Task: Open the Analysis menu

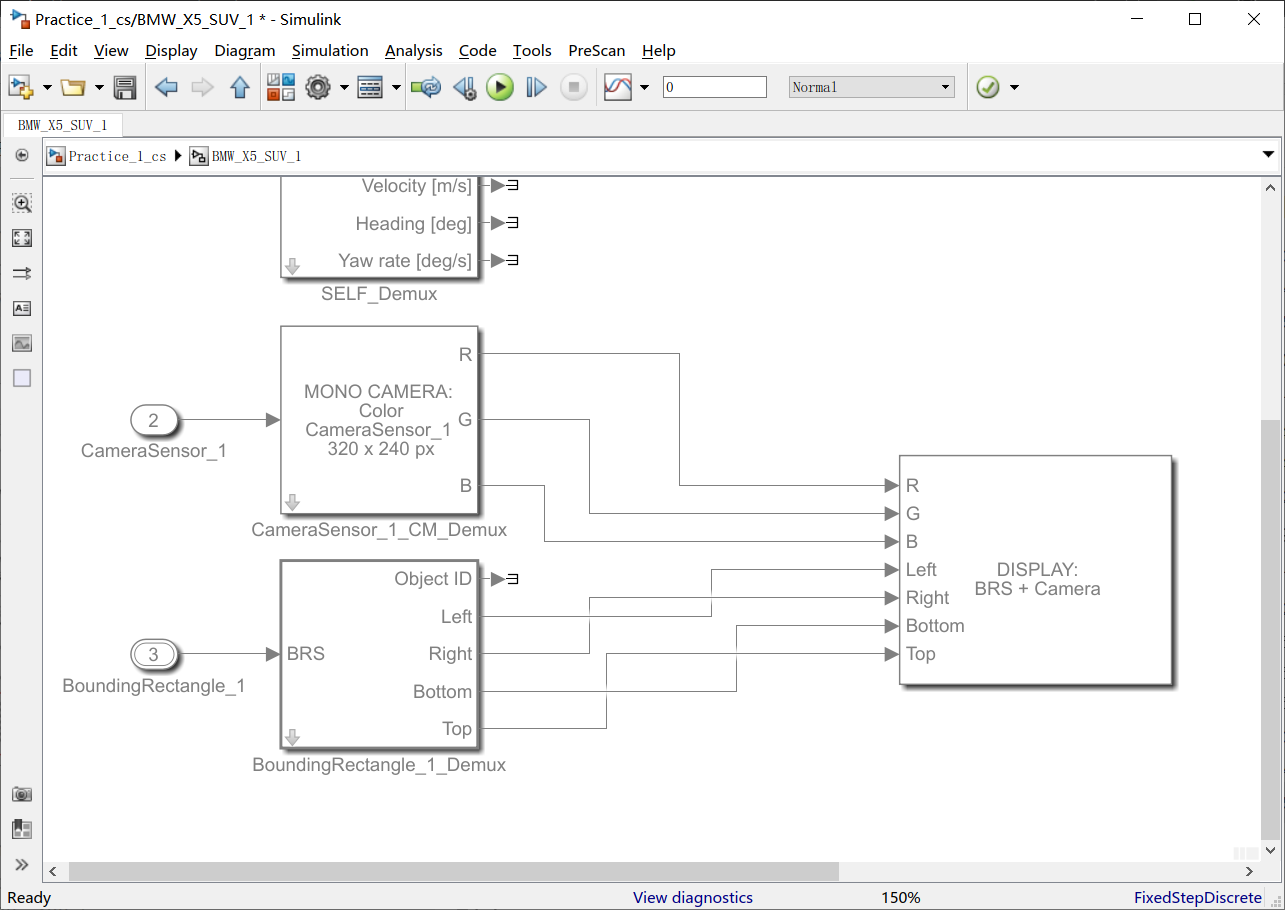Action: 414,50
